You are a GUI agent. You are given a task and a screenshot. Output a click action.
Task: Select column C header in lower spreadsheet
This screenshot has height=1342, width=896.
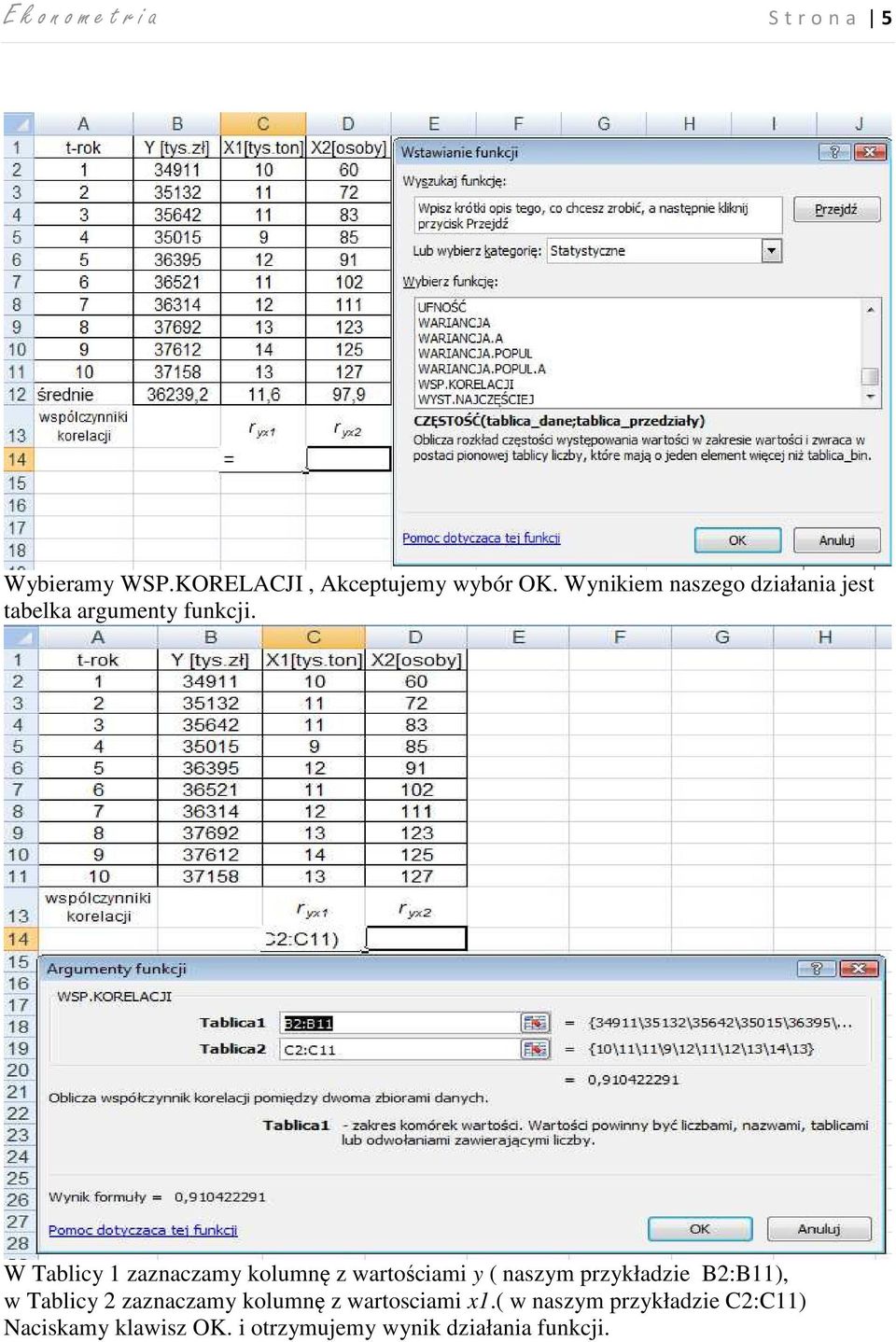(314, 637)
